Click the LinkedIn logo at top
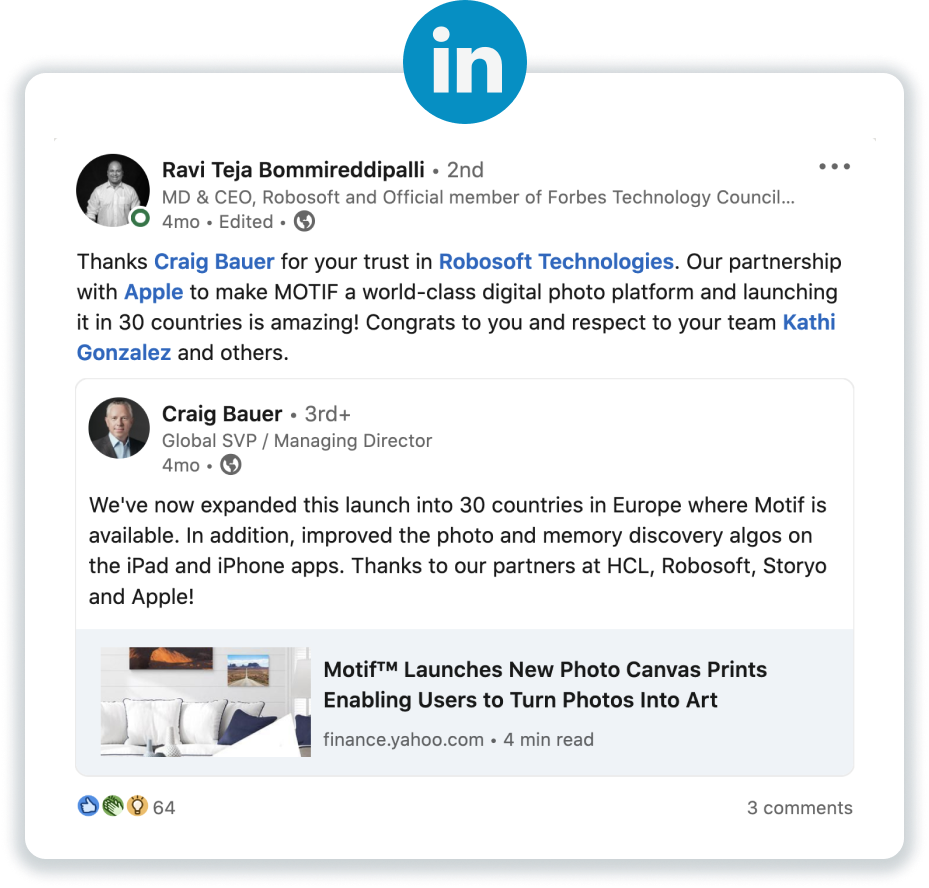The image size is (929, 888). pos(464,62)
